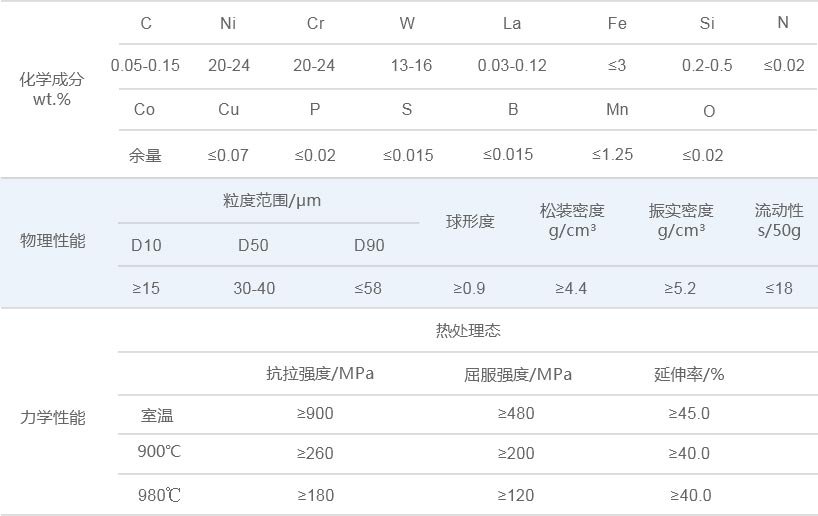Click the 900℃ tensile value ≥260

tap(315, 454)
